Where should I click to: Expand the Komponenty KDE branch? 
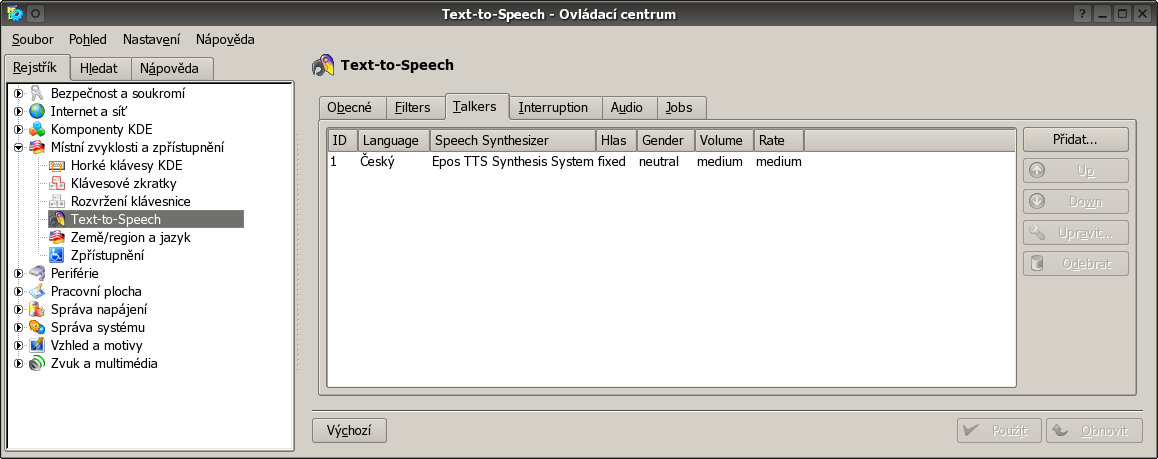pyautogui.click(x=18, y=129)
